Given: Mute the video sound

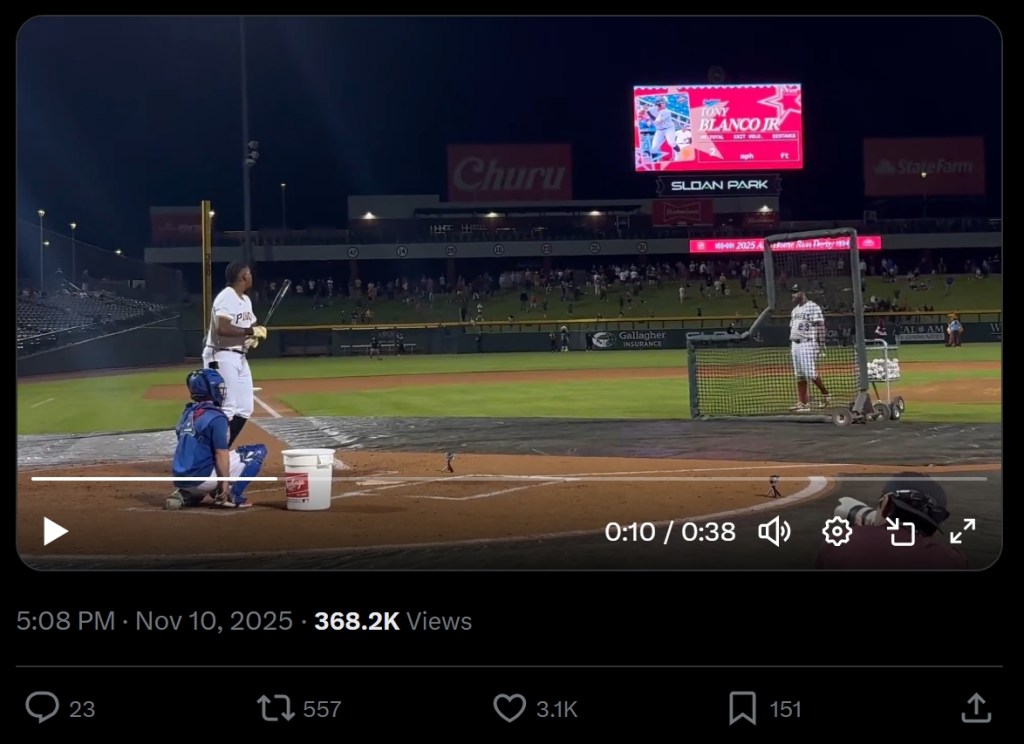Looking at the screenshot, I should click(x=774, y=531).
